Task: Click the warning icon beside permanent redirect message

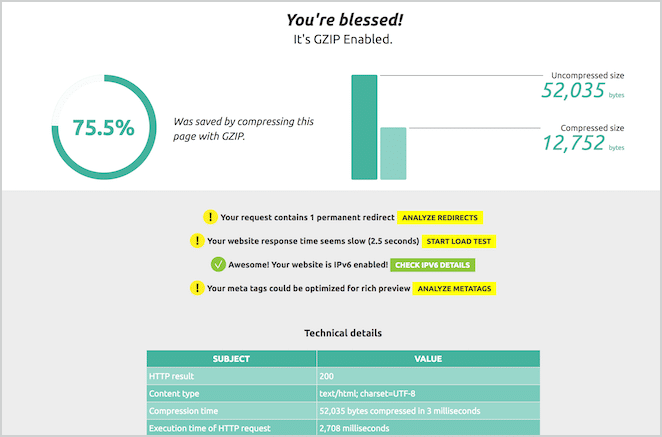Action: [210, 216]
